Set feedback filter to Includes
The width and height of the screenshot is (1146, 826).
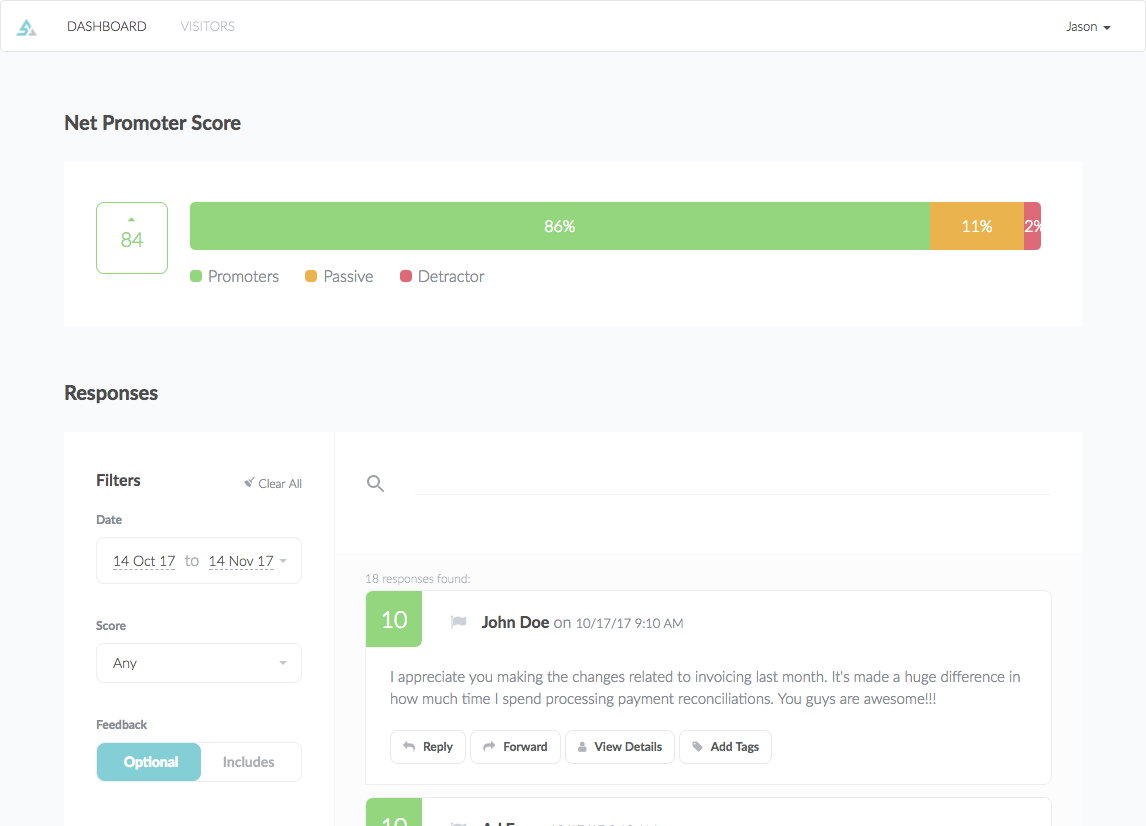point(248,762)
